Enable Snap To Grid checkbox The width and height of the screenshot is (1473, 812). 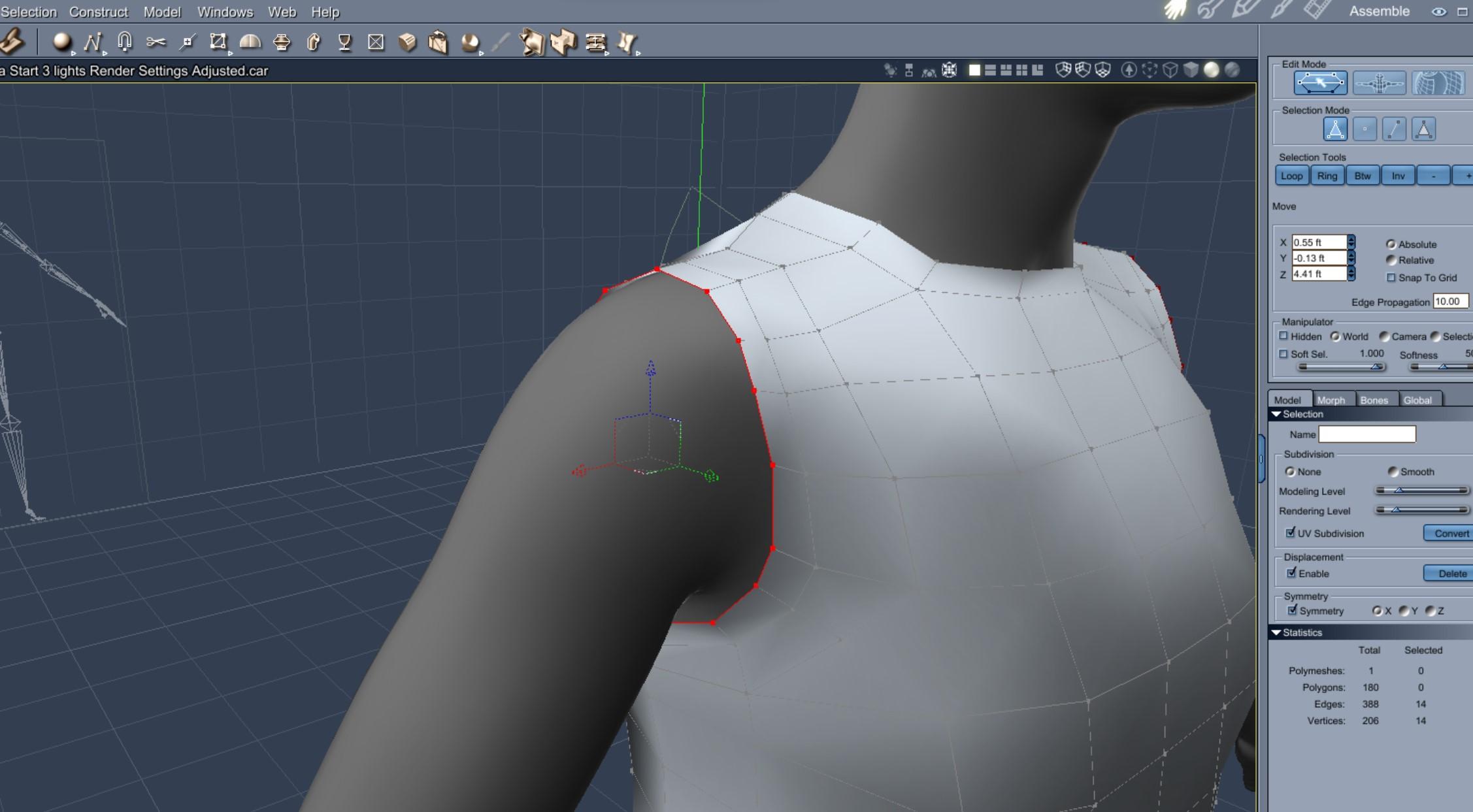coord(1391,278)
